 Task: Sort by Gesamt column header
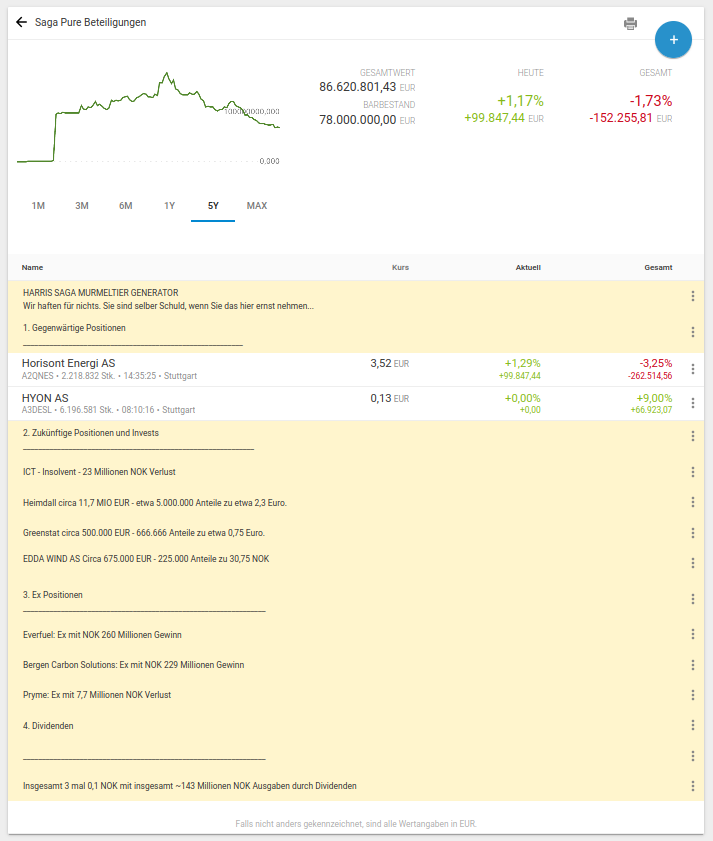658,267
